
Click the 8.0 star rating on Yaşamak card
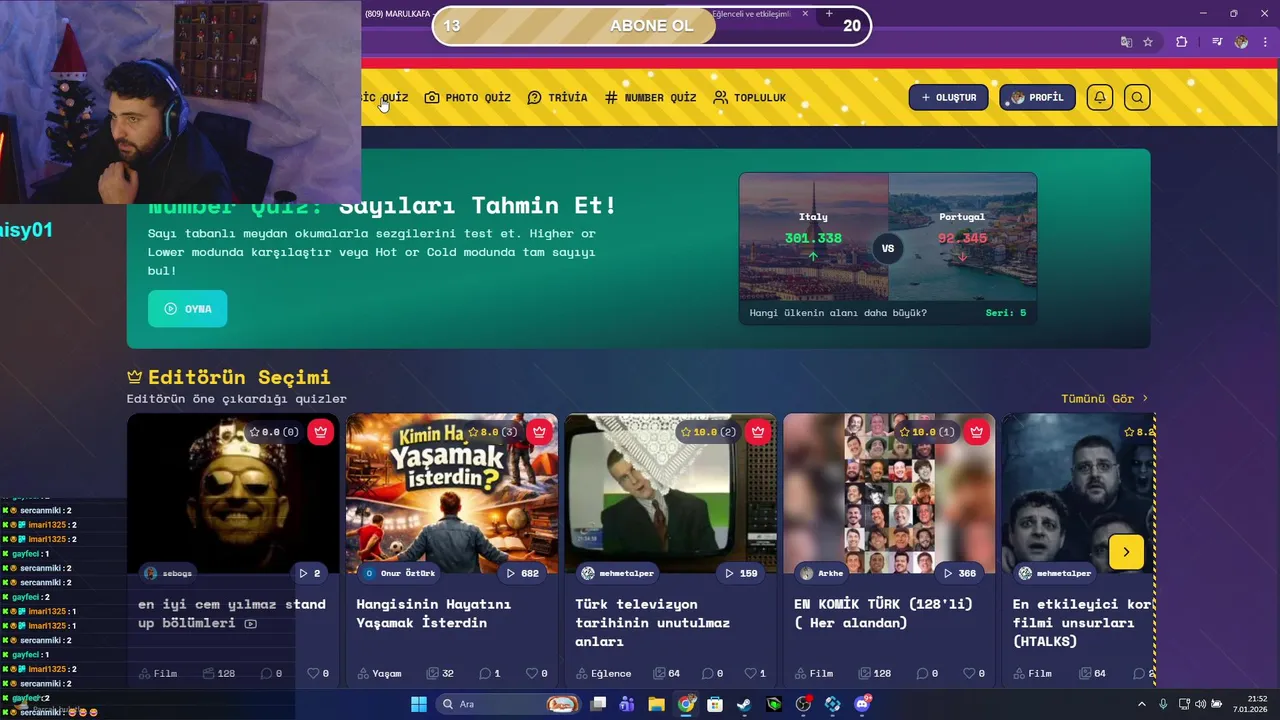pyautogui.click(x=493, y=432)
